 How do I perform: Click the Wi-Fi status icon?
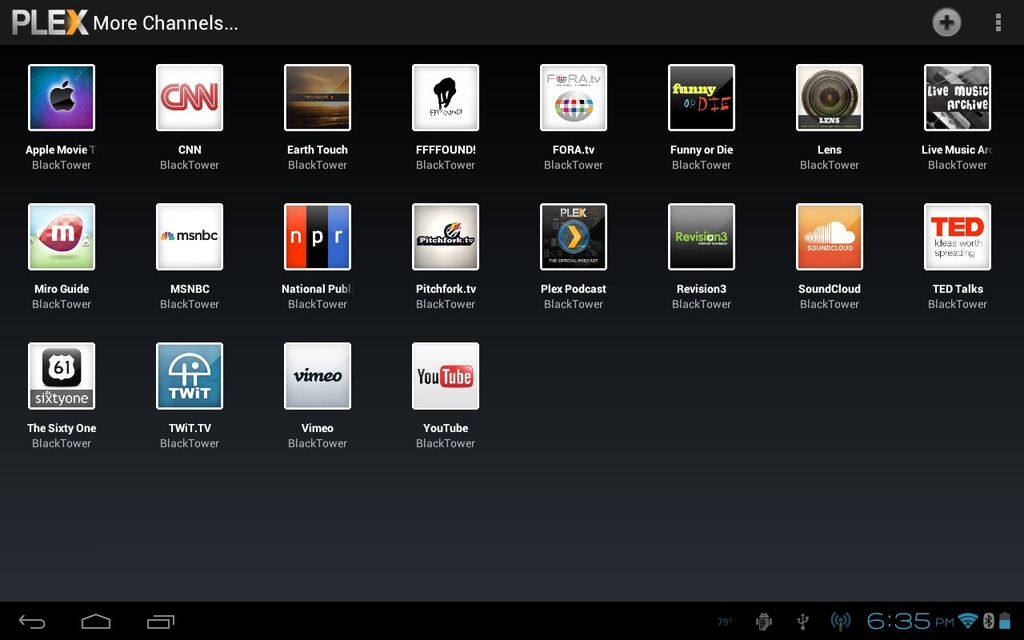968,620
